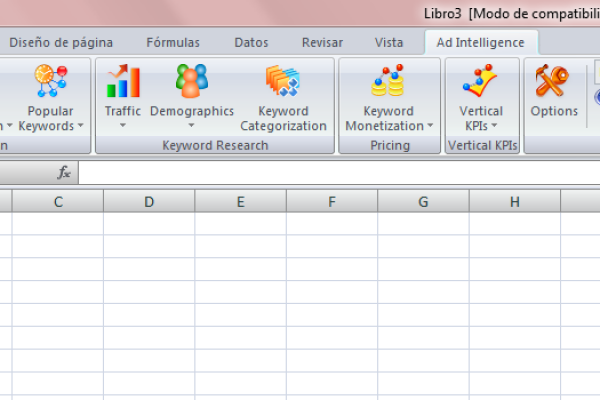The height and width of the screenshot is (400, 600).
Task: Click the fx insert function icon
Action: click(x=64, y=173)
